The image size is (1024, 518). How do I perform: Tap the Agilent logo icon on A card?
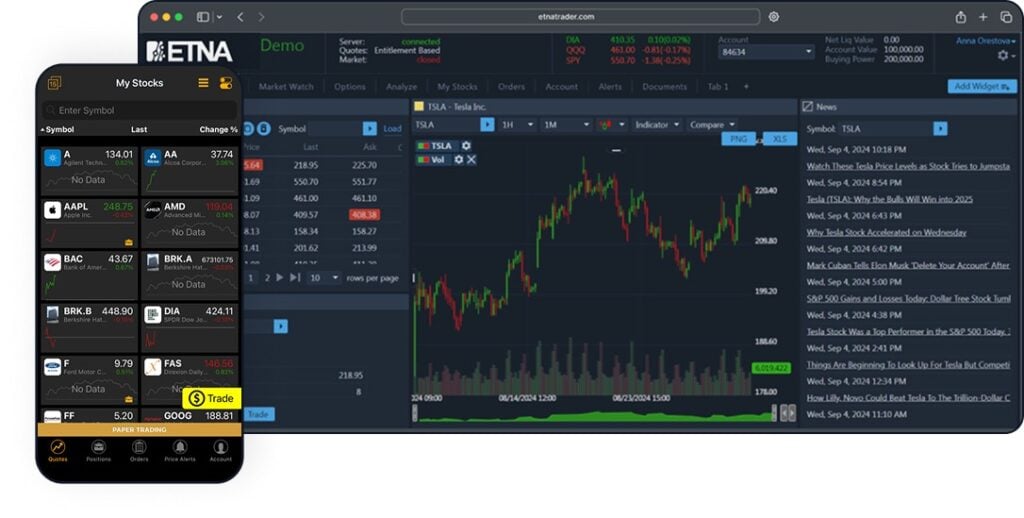click(52, 158)
